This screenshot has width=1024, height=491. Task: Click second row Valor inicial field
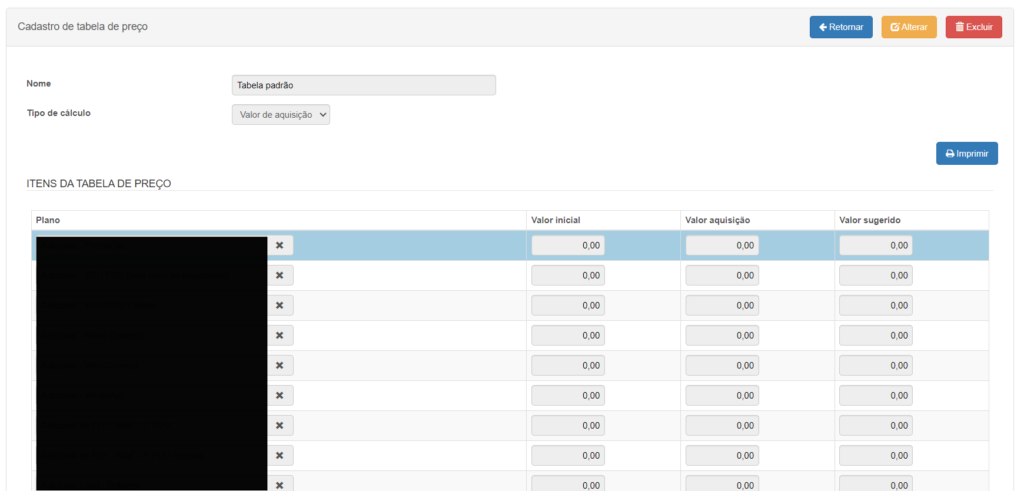(x=568, y=275)
